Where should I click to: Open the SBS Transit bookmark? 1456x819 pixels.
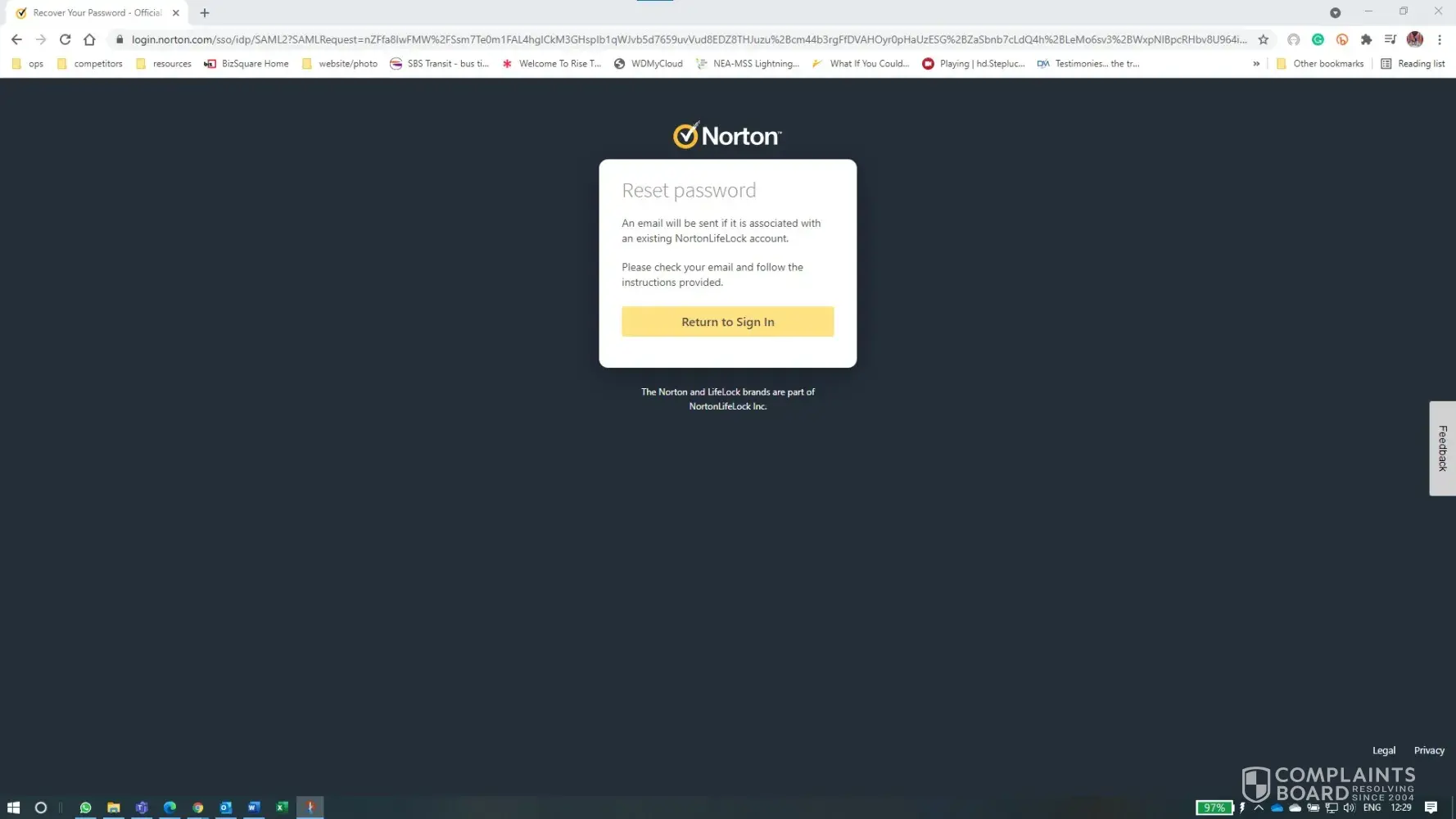tap(440, 63)
